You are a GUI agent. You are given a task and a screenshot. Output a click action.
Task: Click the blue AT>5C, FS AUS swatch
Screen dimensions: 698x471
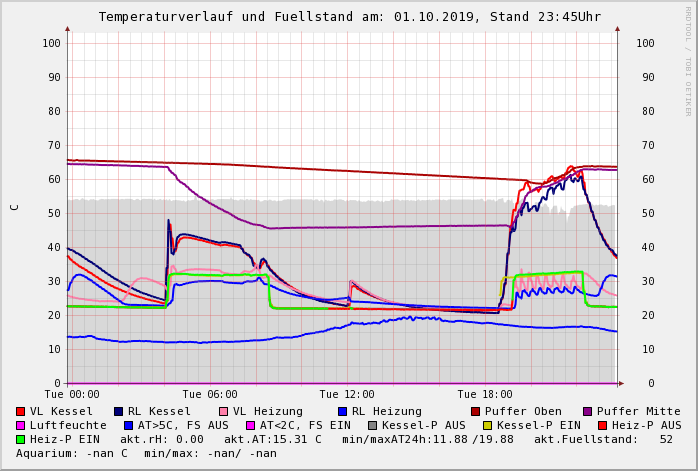tap(129, 426)
